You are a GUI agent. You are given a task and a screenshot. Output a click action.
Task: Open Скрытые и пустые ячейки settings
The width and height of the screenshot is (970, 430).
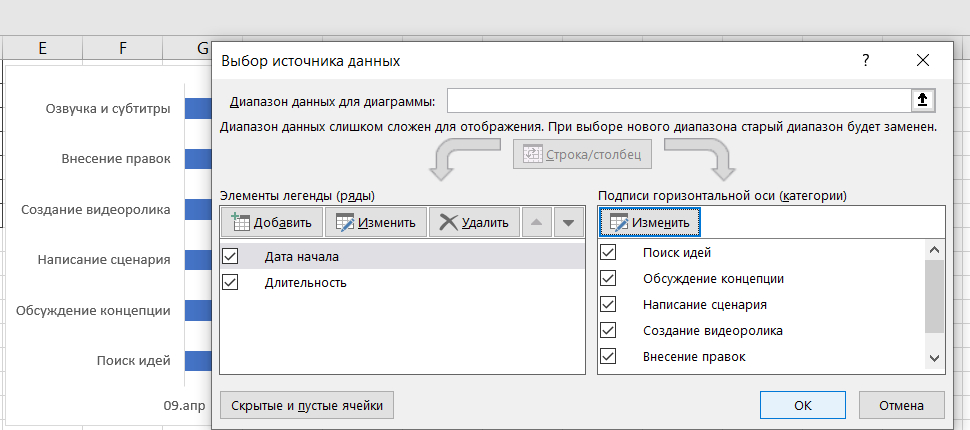(x=307, y=405)
